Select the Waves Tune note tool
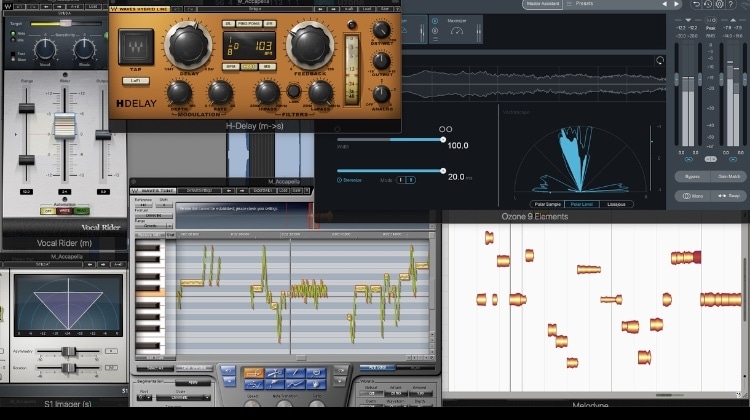Screen dimensions: 750x420 pyautogui.click(x=253, y=372)
